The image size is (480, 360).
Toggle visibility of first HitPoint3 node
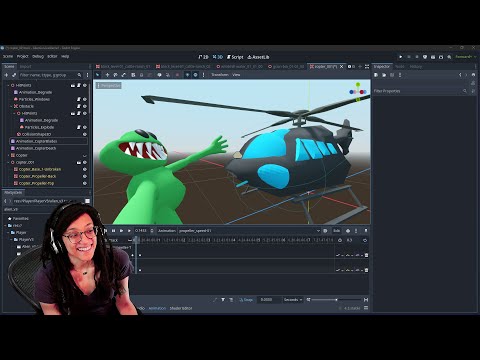coord(85,85)
